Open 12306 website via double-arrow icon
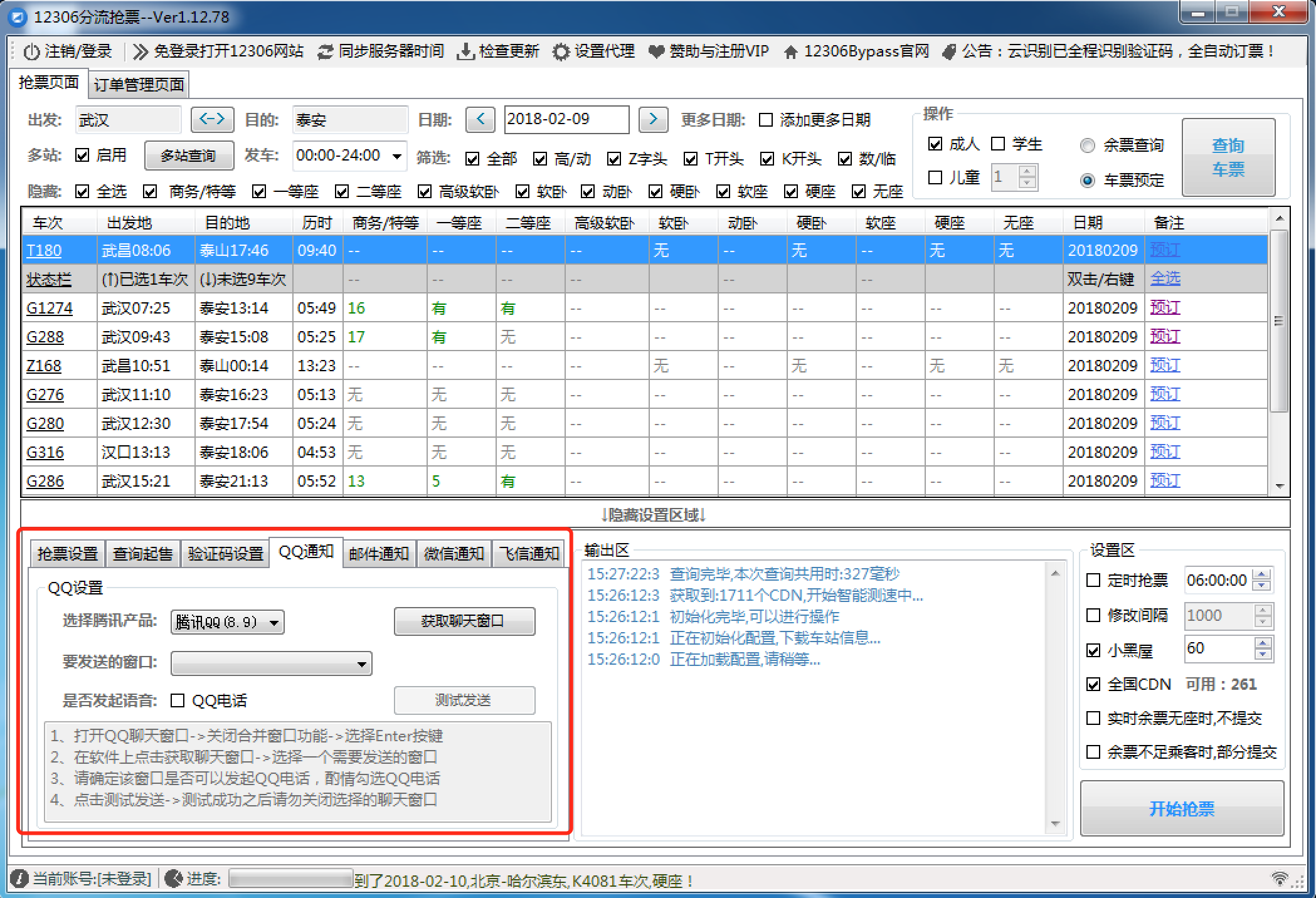Viewport: 1316px width, 898px height. click(141, 51)
